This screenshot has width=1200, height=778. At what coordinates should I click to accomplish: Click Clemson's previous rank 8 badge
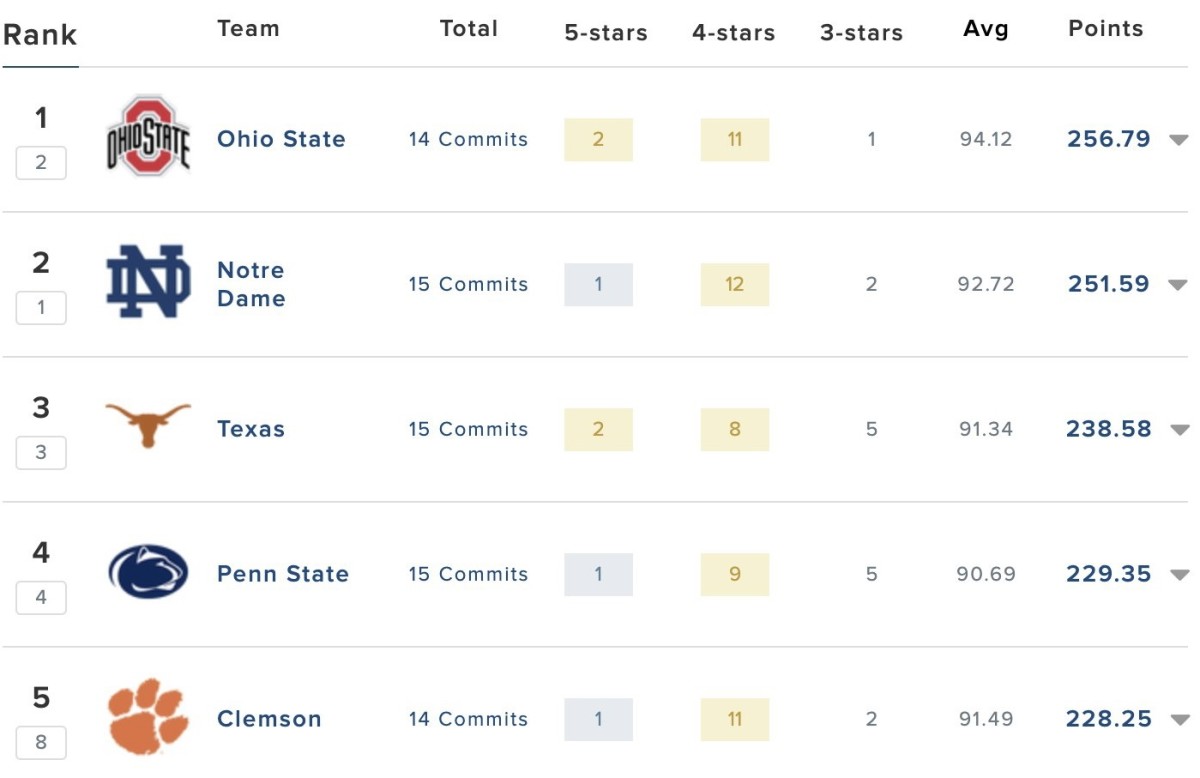[41, 743]
